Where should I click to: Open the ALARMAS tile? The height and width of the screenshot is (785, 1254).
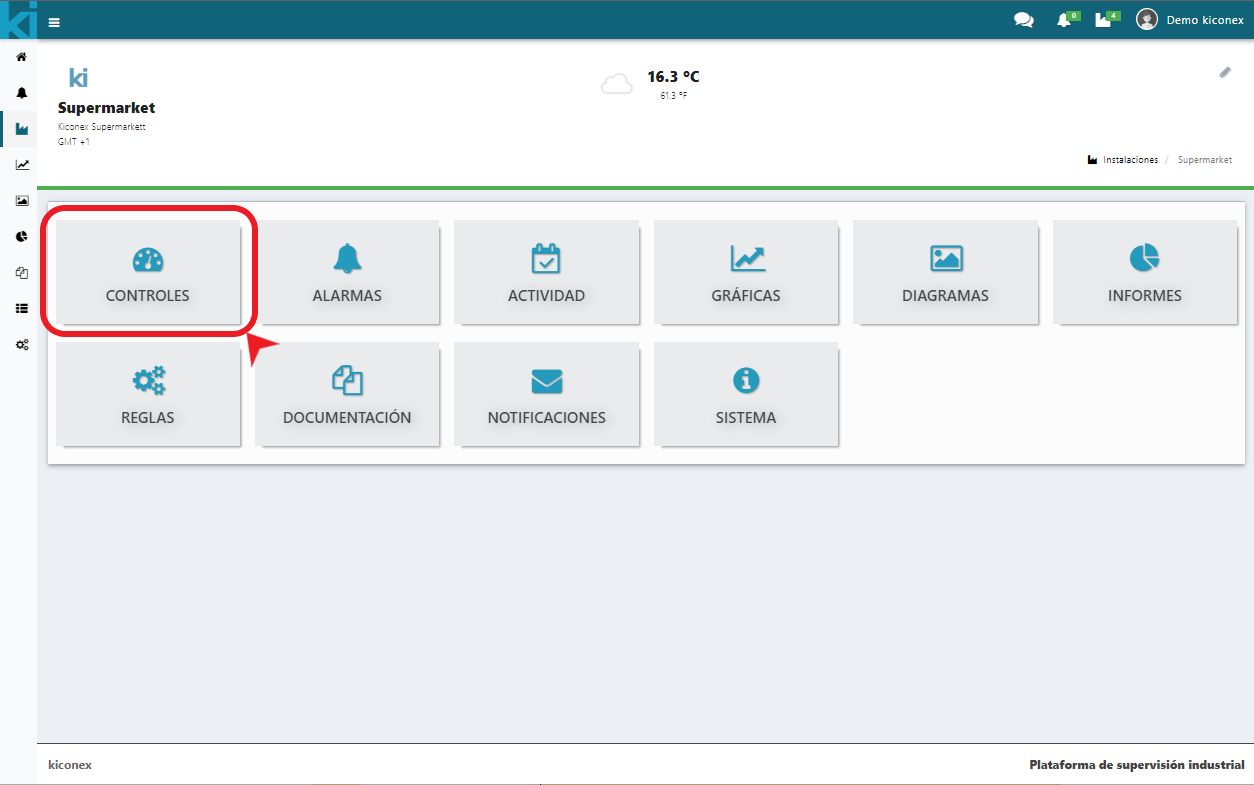coord(347,273)
